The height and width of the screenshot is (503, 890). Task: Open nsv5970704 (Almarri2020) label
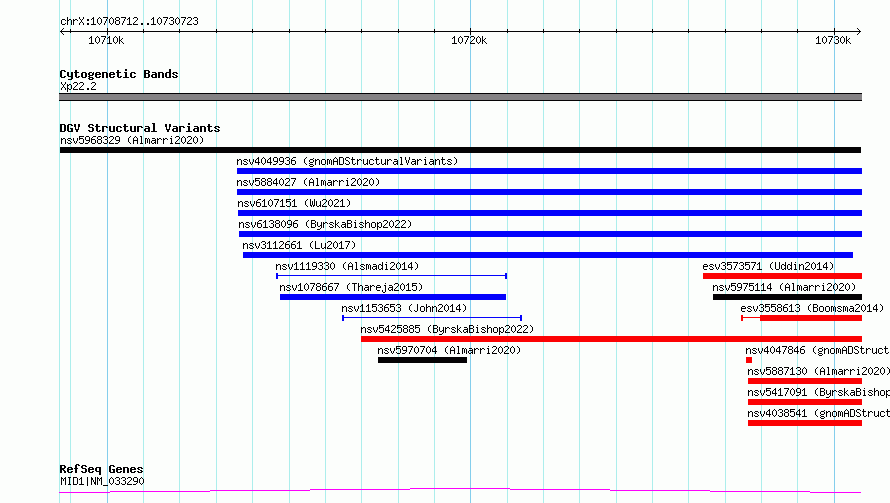[x=449, y=350]
